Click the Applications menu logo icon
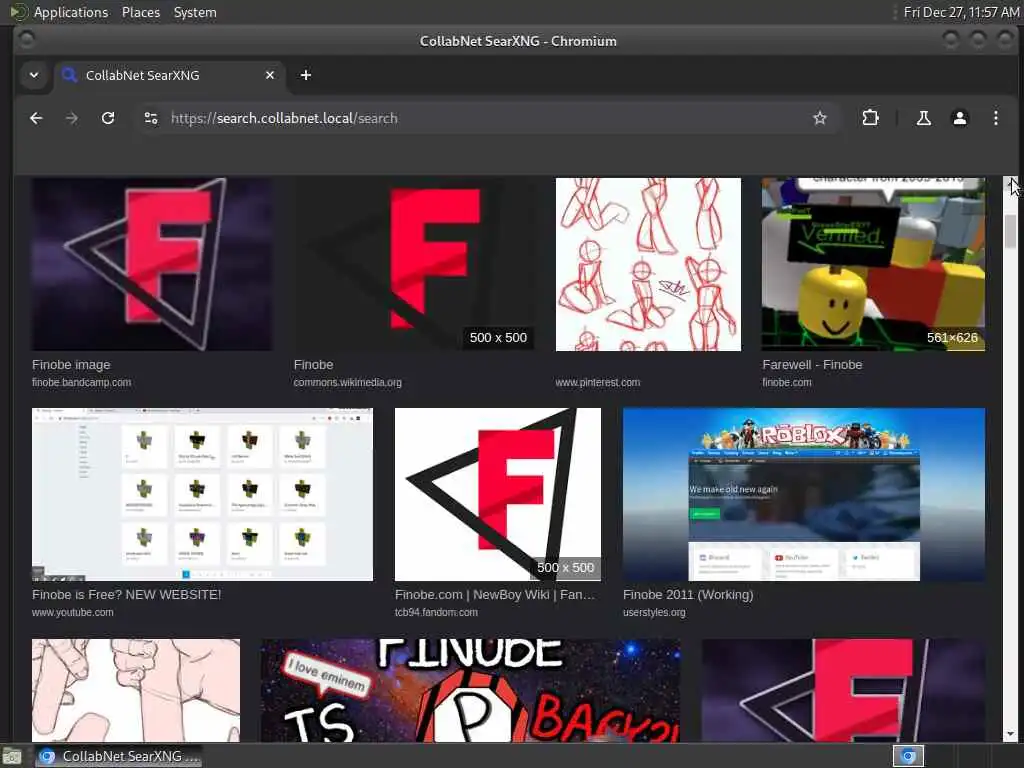The width and height of the screenshot is (1024, 768). coord(19,12)
